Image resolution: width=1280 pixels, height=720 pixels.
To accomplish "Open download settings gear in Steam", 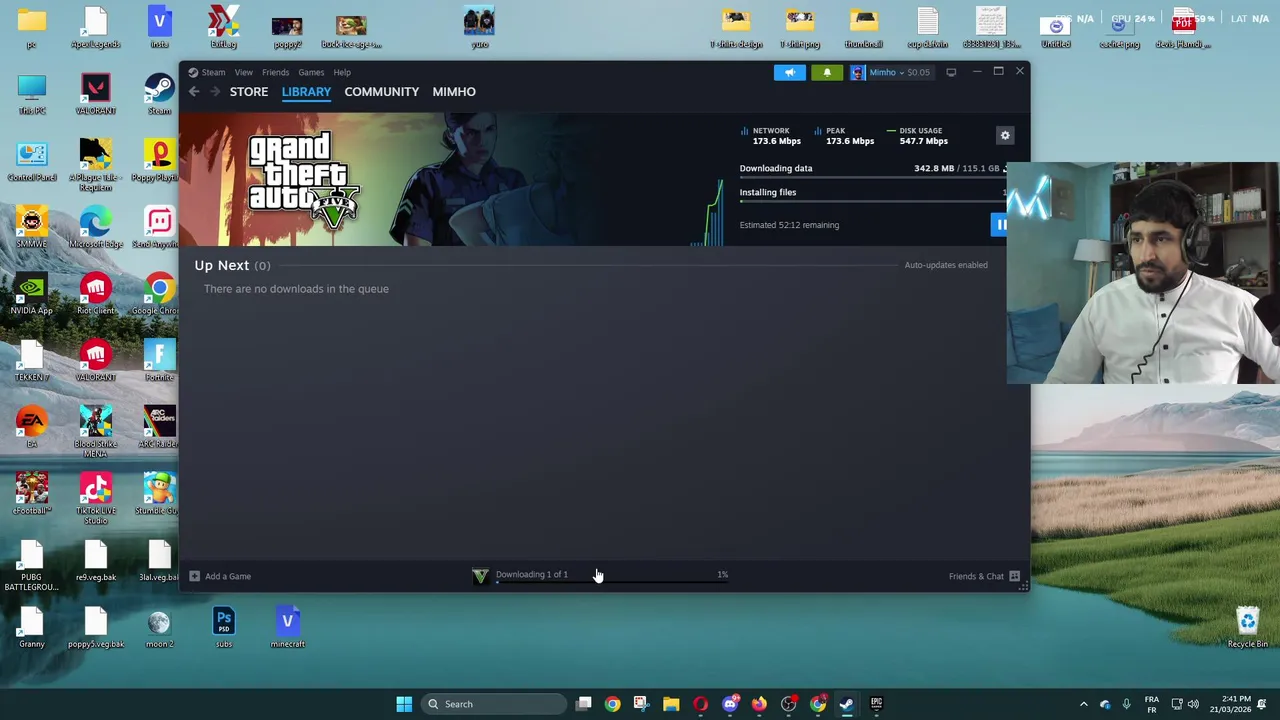I will (1005, 136).
